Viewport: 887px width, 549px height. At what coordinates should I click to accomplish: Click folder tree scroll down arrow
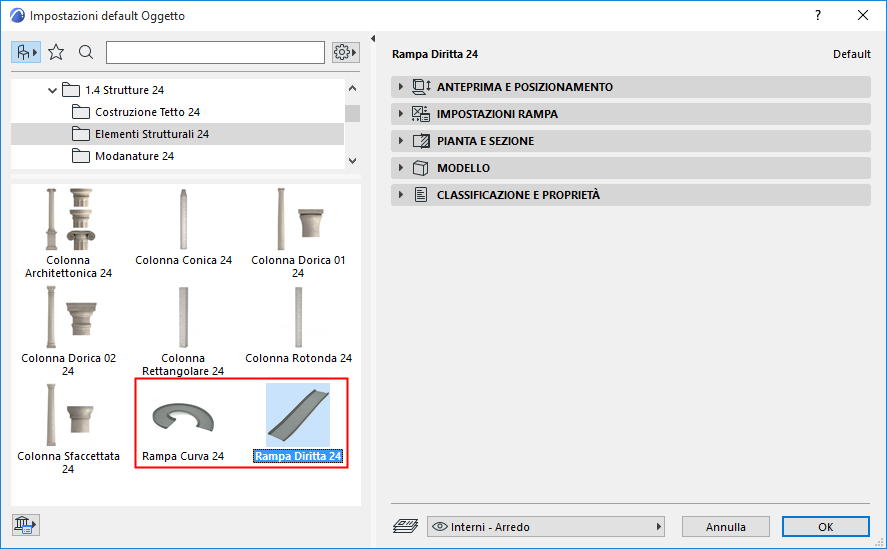pyautogui.click(x=352, y=161)
